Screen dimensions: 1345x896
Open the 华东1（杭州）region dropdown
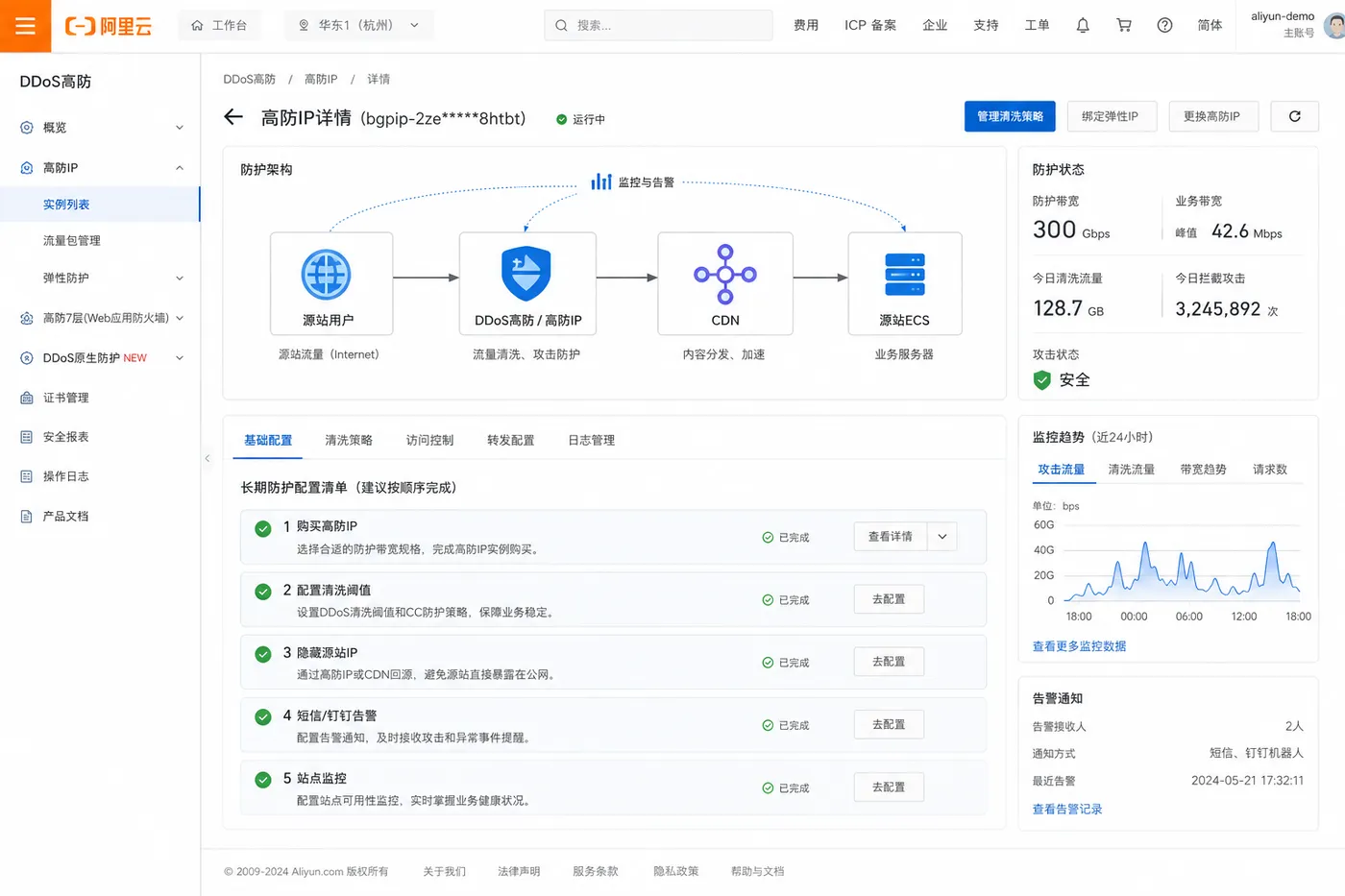(x=359, y=26)
